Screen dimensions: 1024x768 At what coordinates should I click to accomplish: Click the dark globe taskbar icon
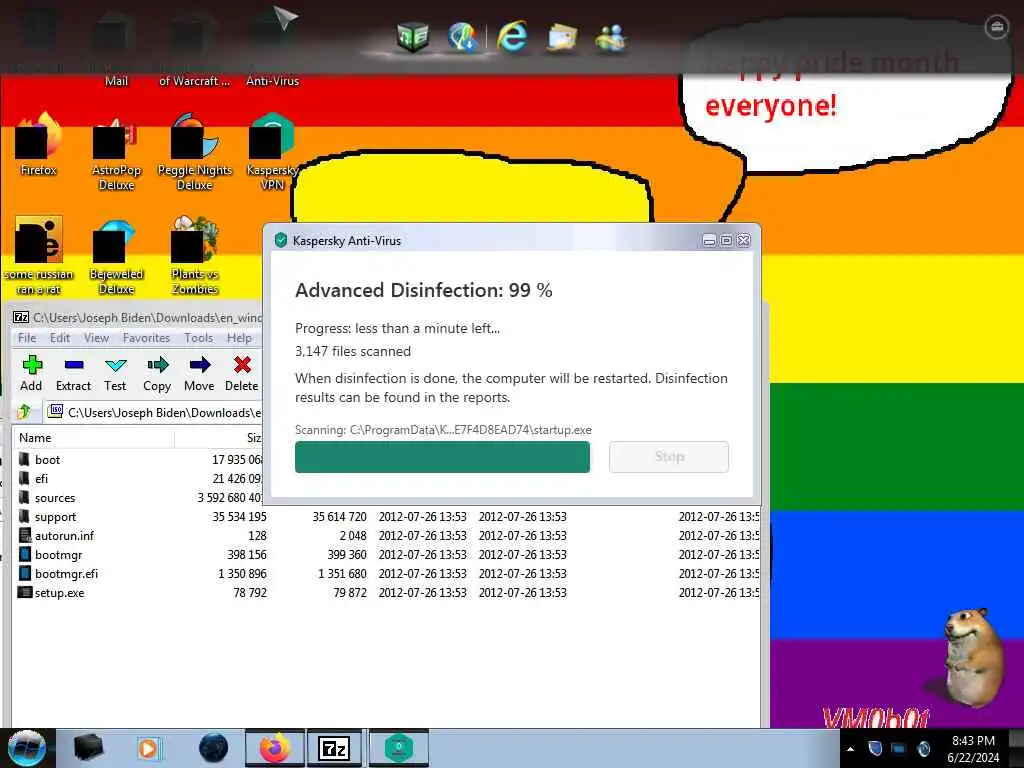pyautogui.click(x=214, y=748)
